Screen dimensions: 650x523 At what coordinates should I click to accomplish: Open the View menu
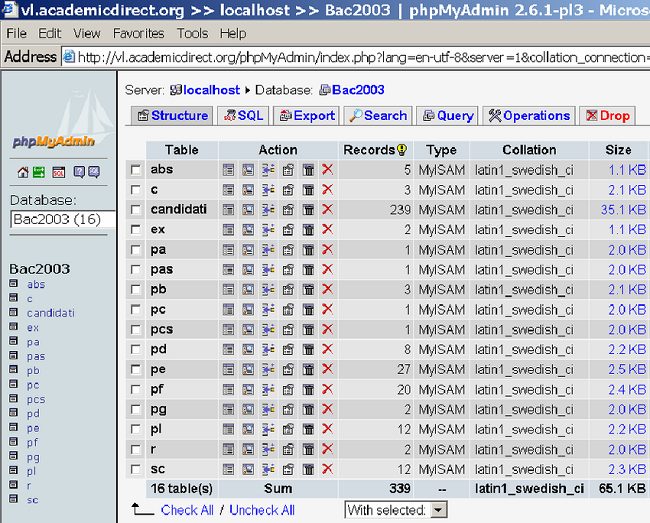pos(87,33)
